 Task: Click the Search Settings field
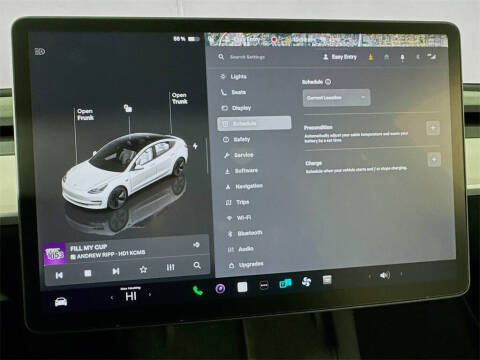247,57
